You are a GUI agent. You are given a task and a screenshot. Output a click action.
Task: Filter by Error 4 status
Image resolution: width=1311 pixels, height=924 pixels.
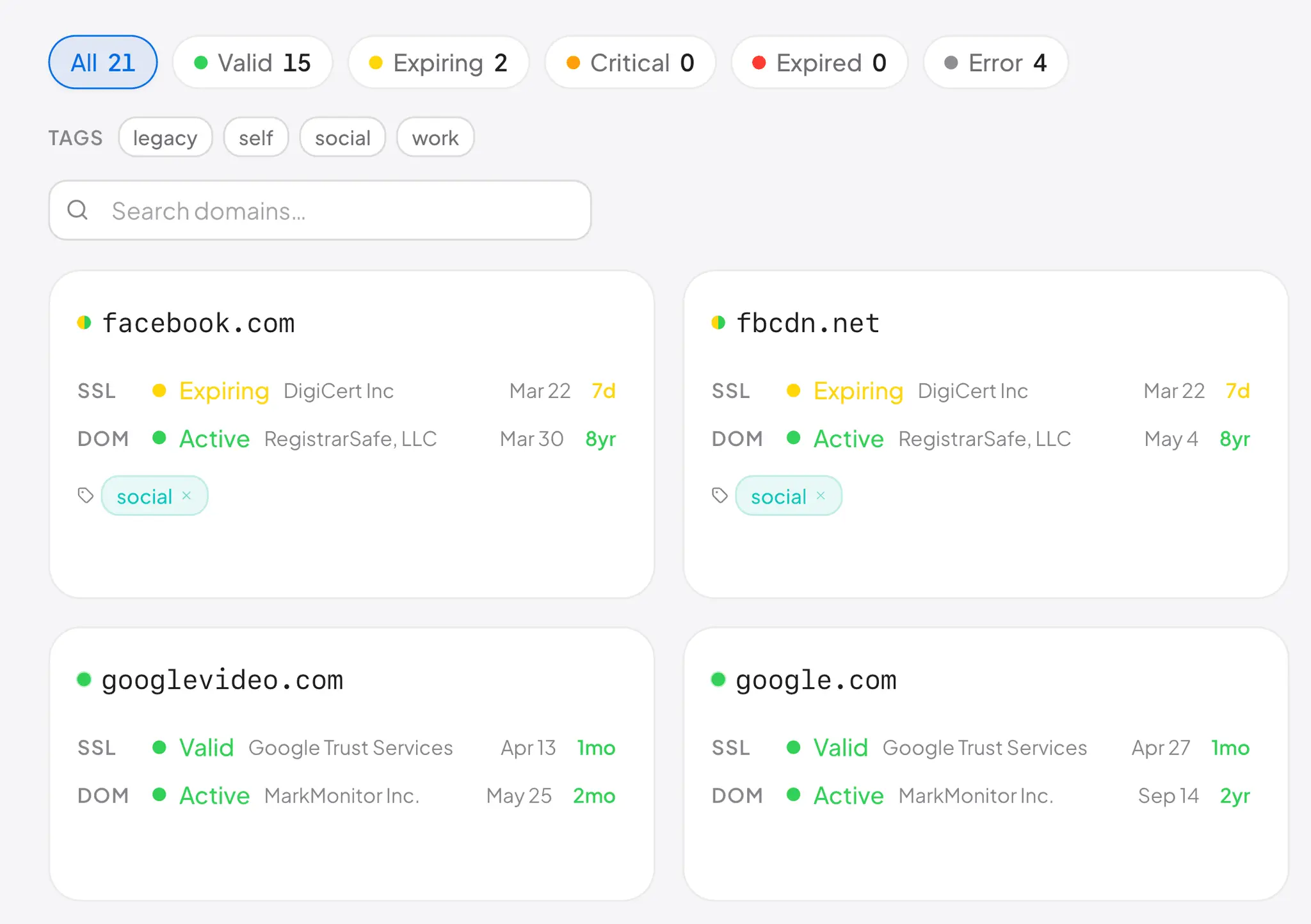tap(995, 62)
